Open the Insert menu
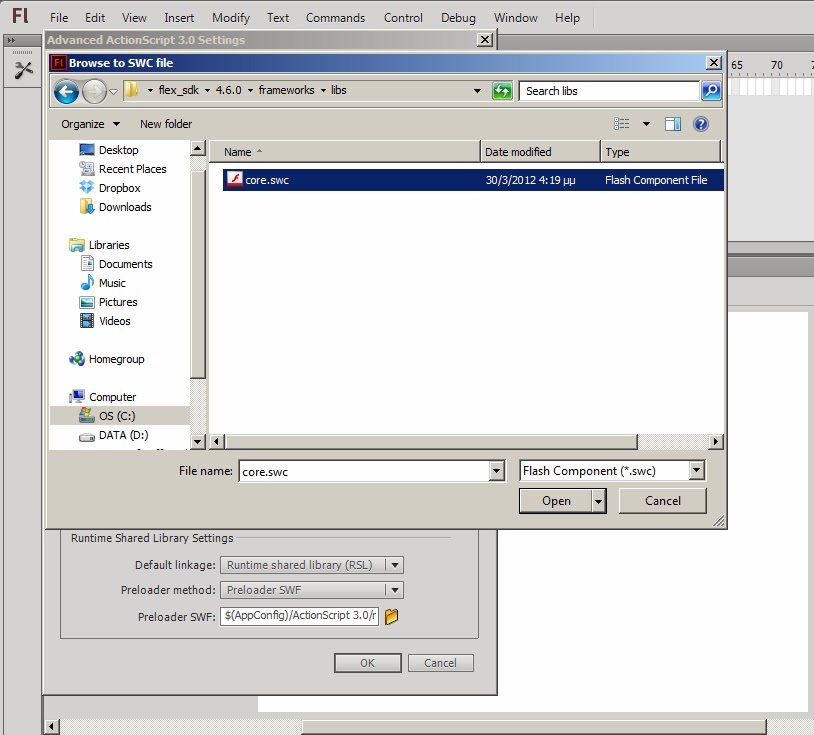814x735 pixels. point(179,18)
